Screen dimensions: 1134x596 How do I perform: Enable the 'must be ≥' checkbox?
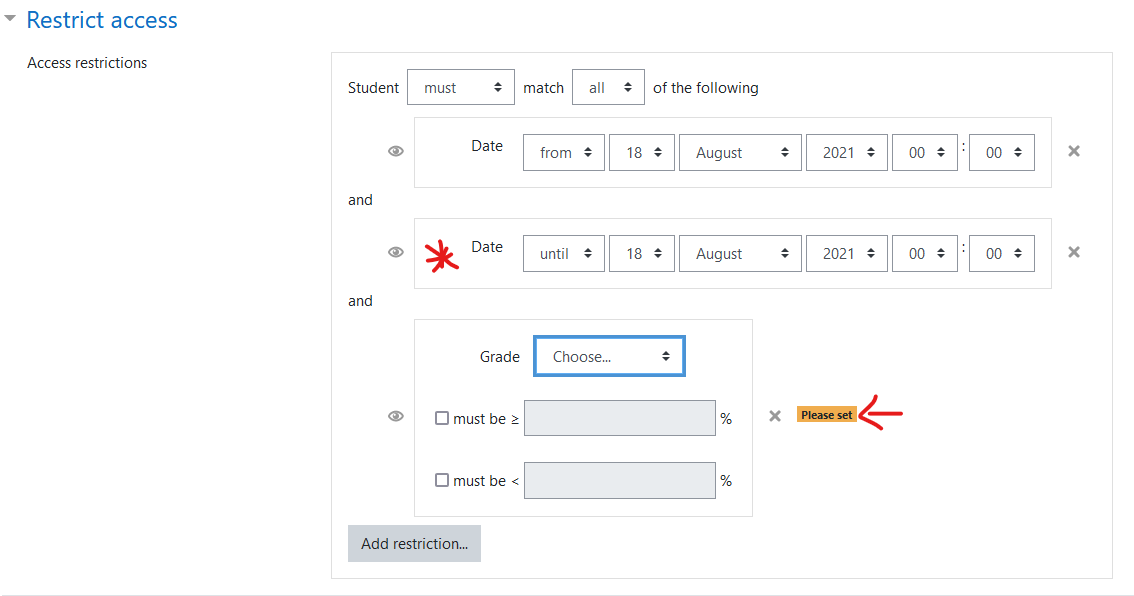442,418
